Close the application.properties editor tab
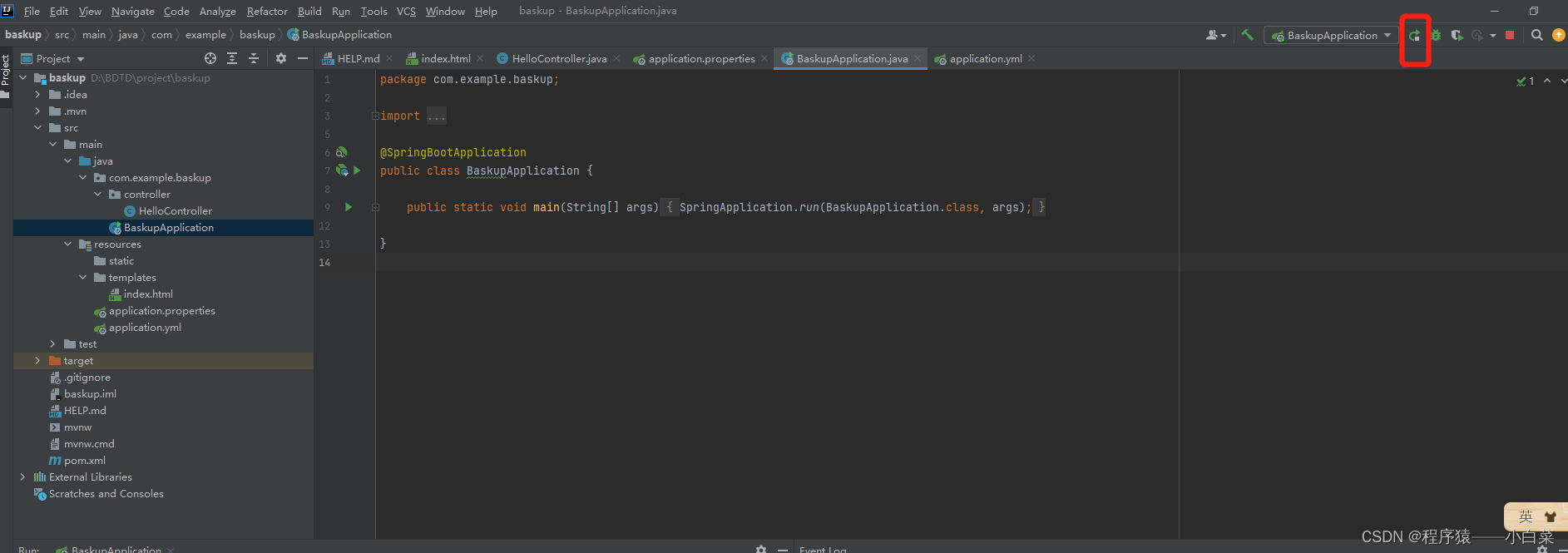1568x553 pixels. pos(764,58)
